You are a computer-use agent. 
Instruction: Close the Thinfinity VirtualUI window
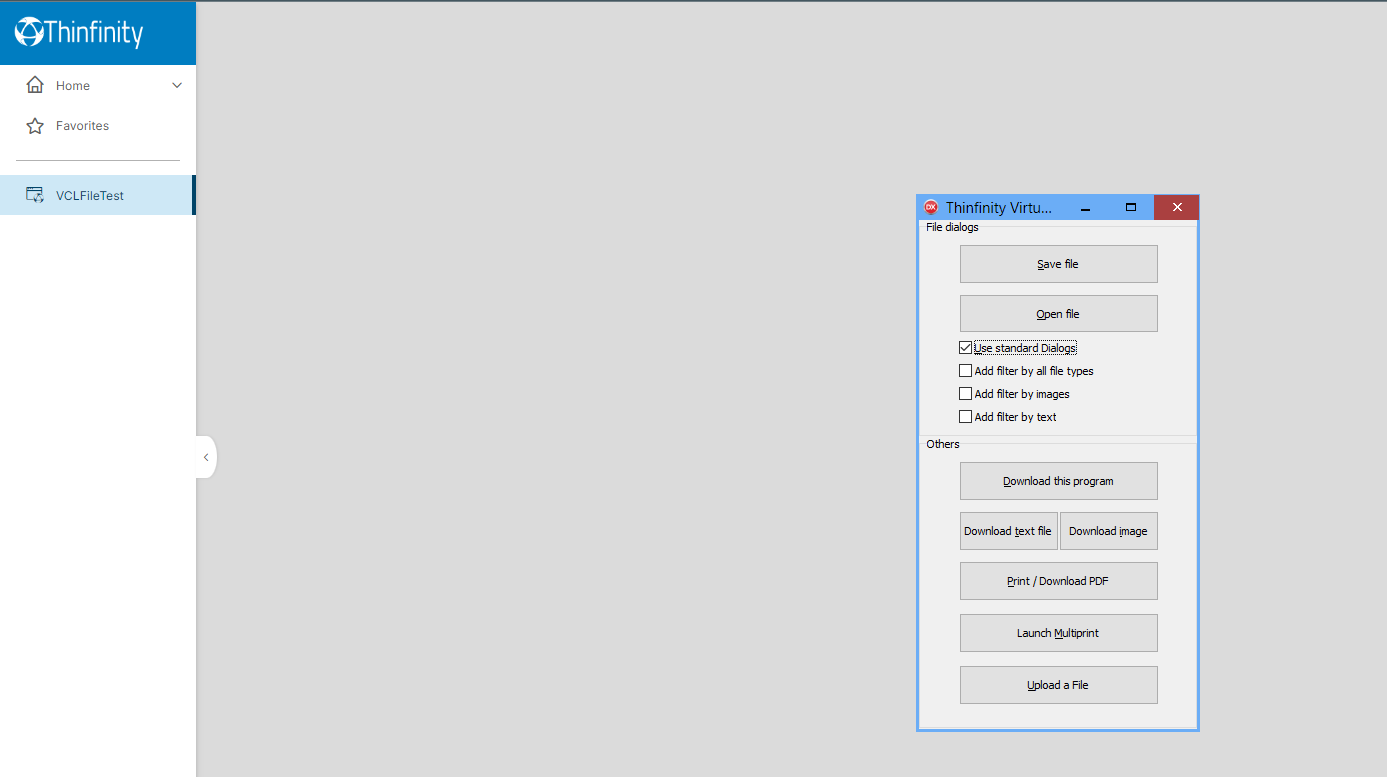pos(1176,208)
